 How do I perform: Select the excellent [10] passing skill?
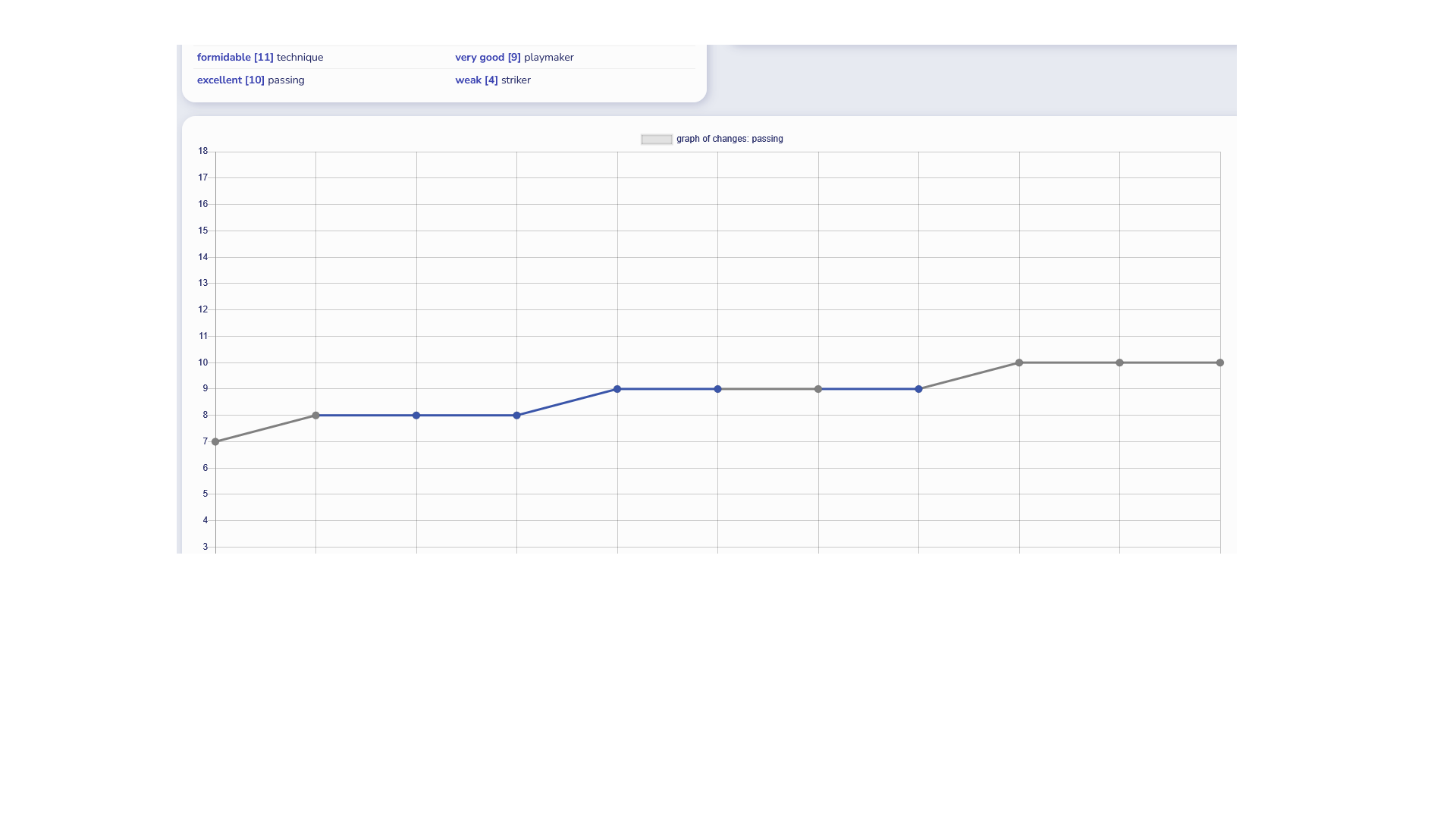coord(250,80)
